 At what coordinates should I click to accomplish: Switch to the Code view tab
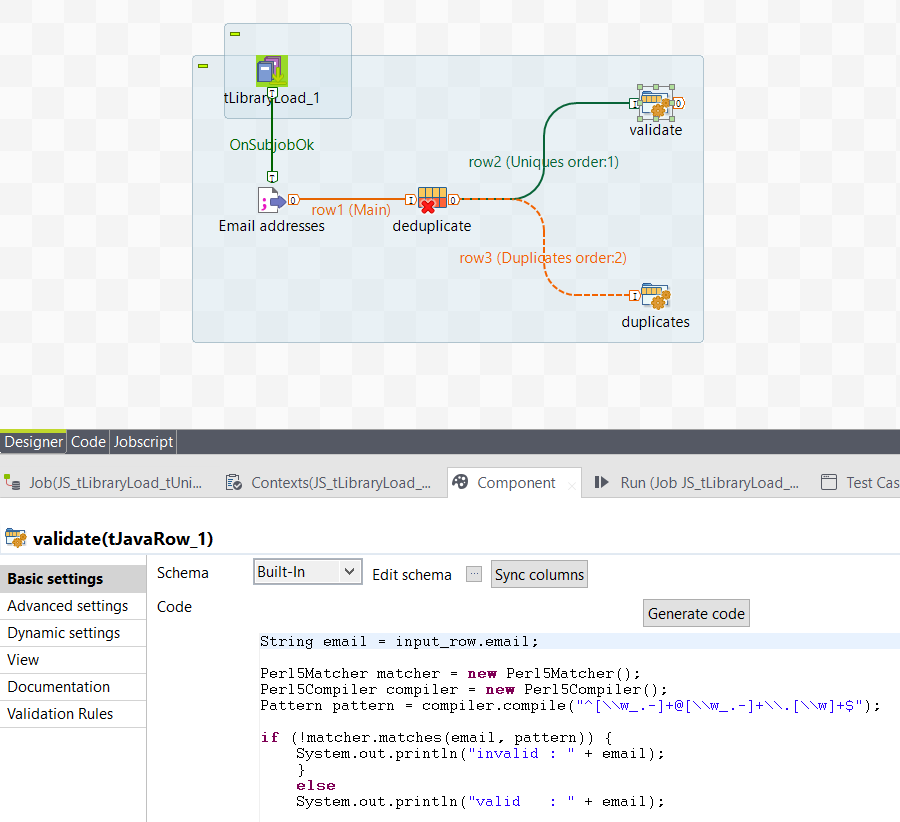point(88,441)
